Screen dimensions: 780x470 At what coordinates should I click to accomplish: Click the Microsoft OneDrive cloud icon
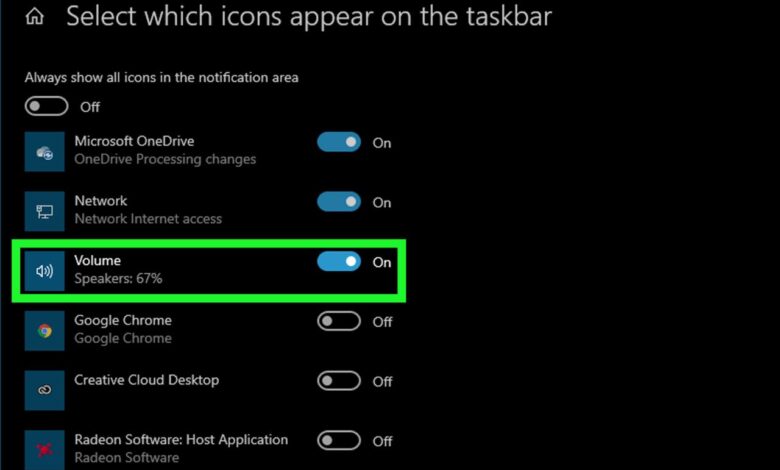(45, 151)
